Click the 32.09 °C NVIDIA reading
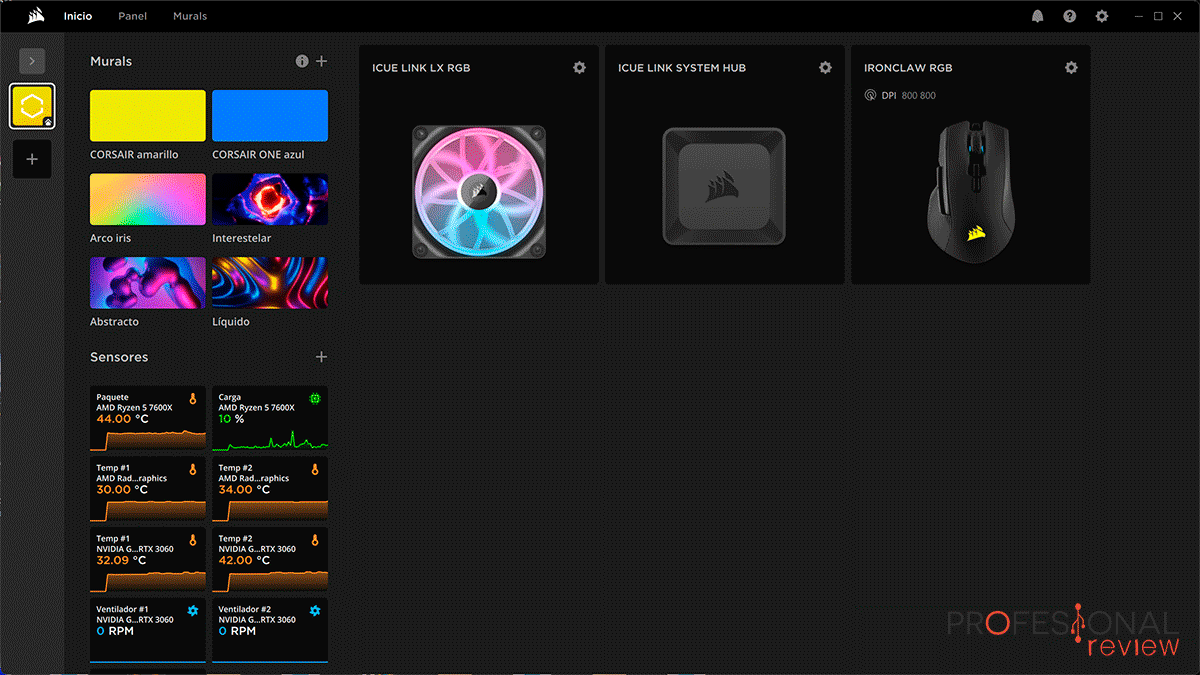 tap(121, 561)
